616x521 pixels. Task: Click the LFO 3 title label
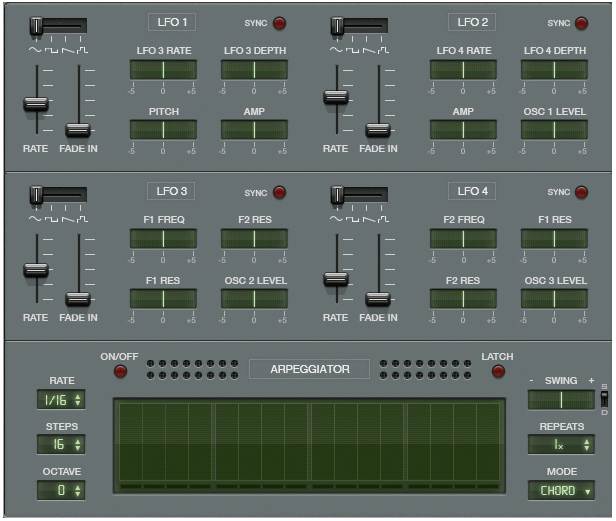[x=171, y=191]
